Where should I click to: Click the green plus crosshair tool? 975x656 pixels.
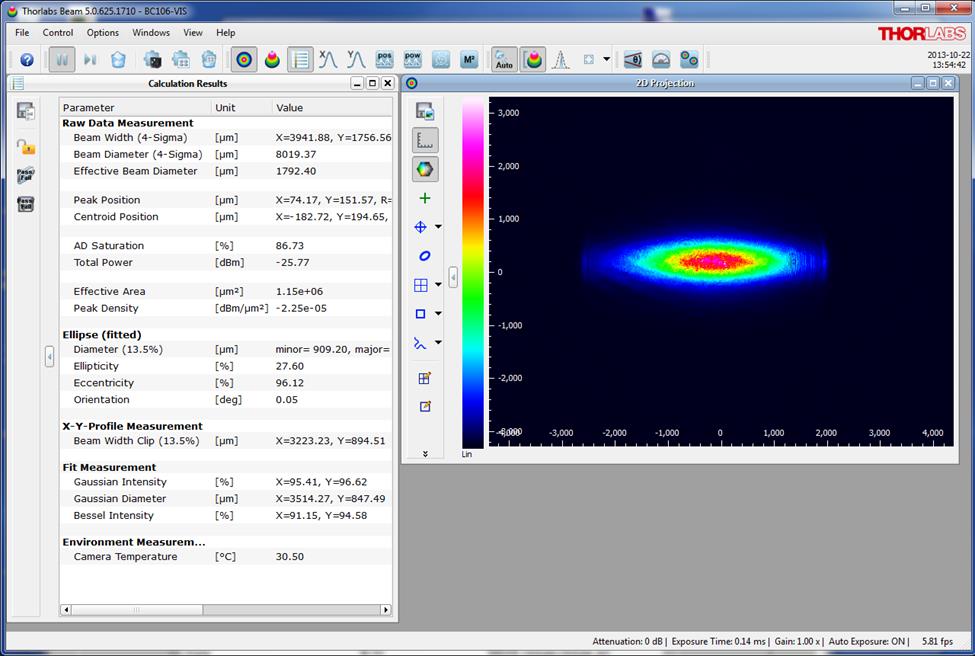(424, 198)
